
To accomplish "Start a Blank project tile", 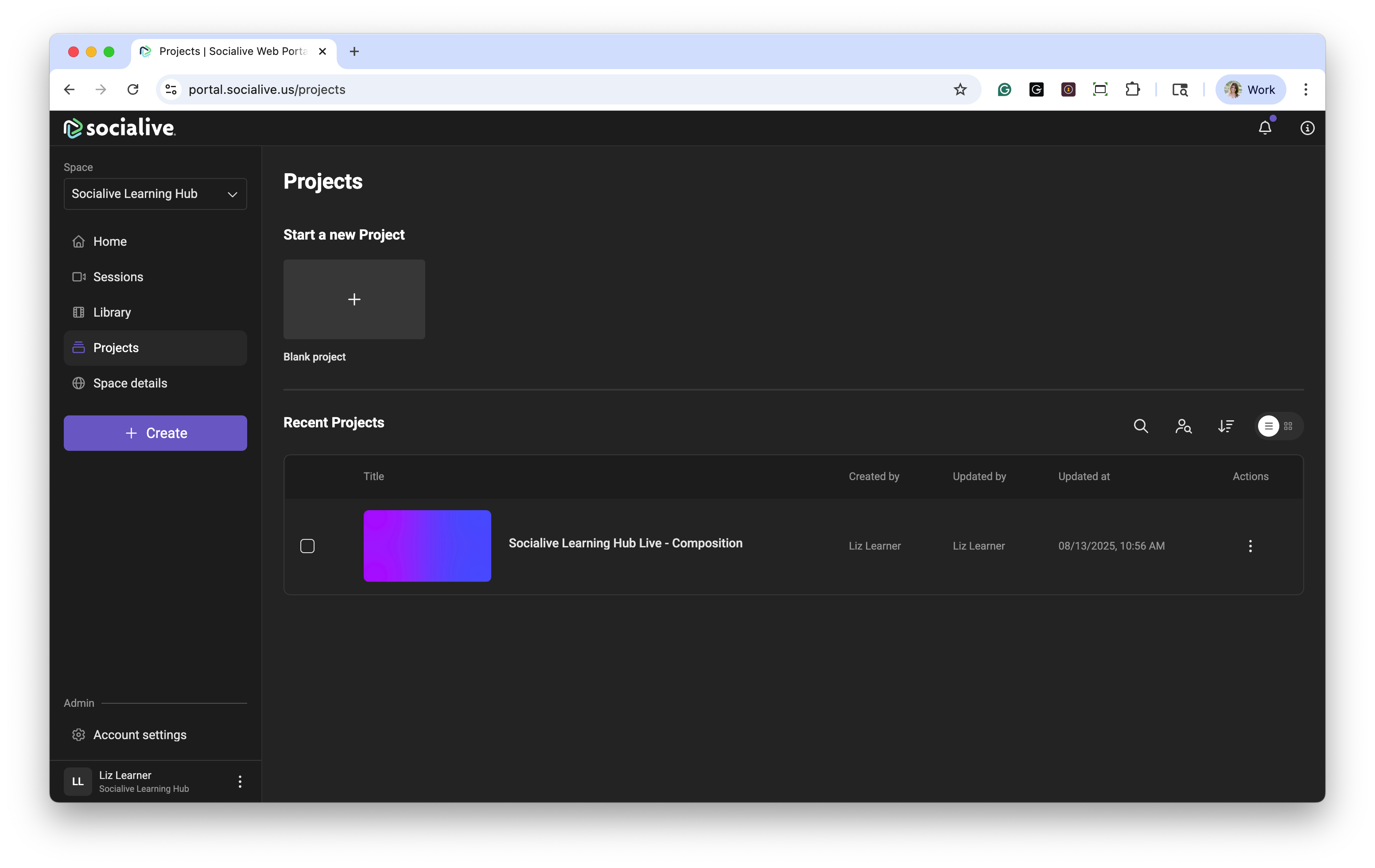I will pyautogui.click(x=354, y=300).
